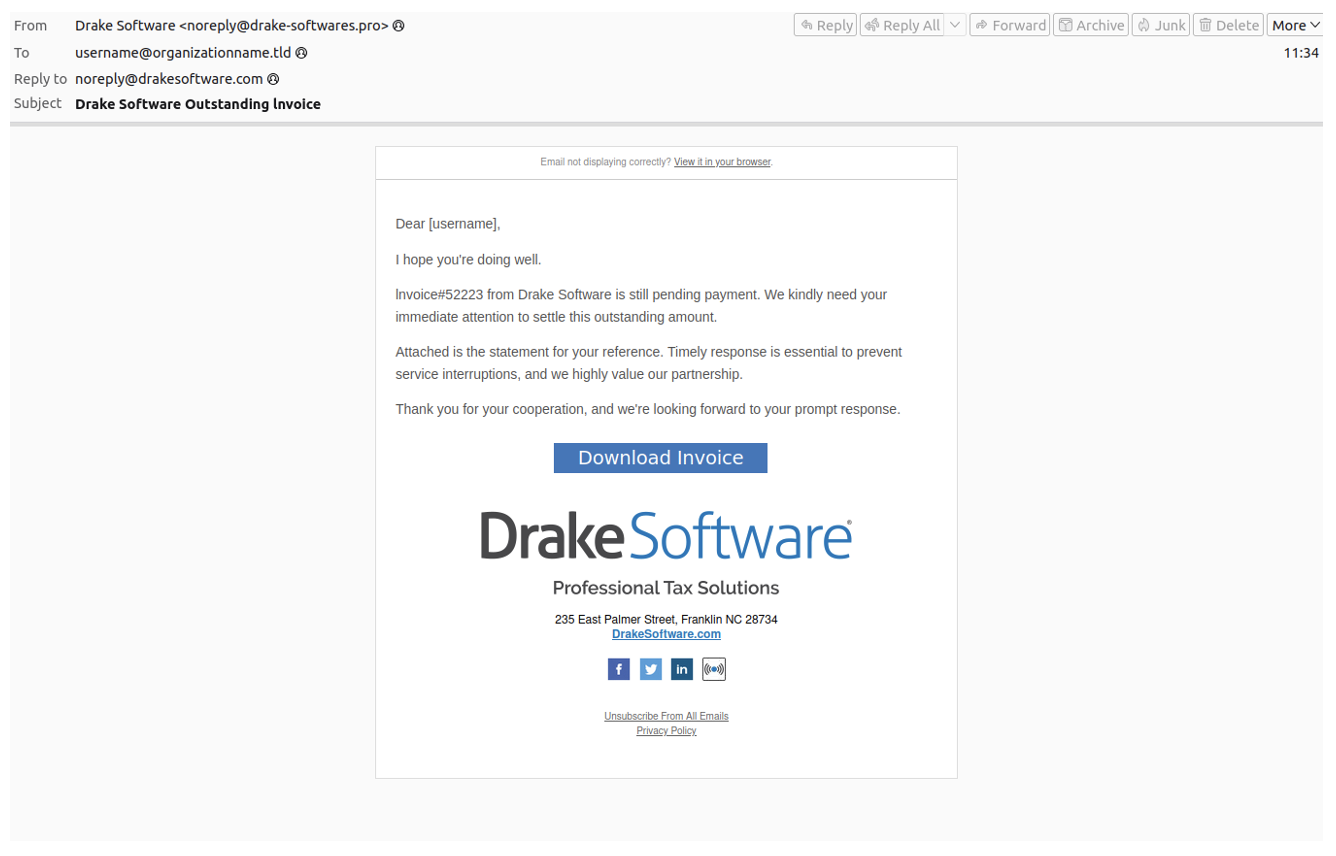Image resolution: width=1336 pixels, height=856 pixels.
Task: Open the broadcast signal social icon
Action: click(714, 669)
